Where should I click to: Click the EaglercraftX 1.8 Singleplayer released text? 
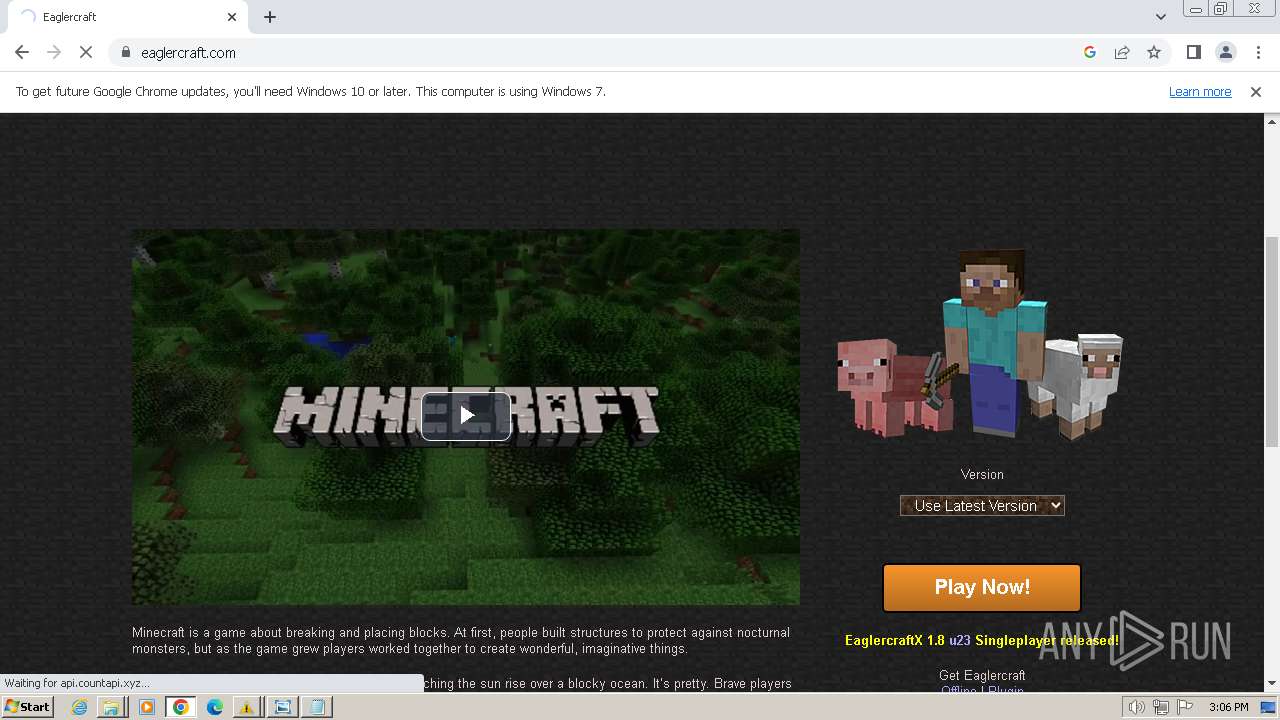point(982,640)
